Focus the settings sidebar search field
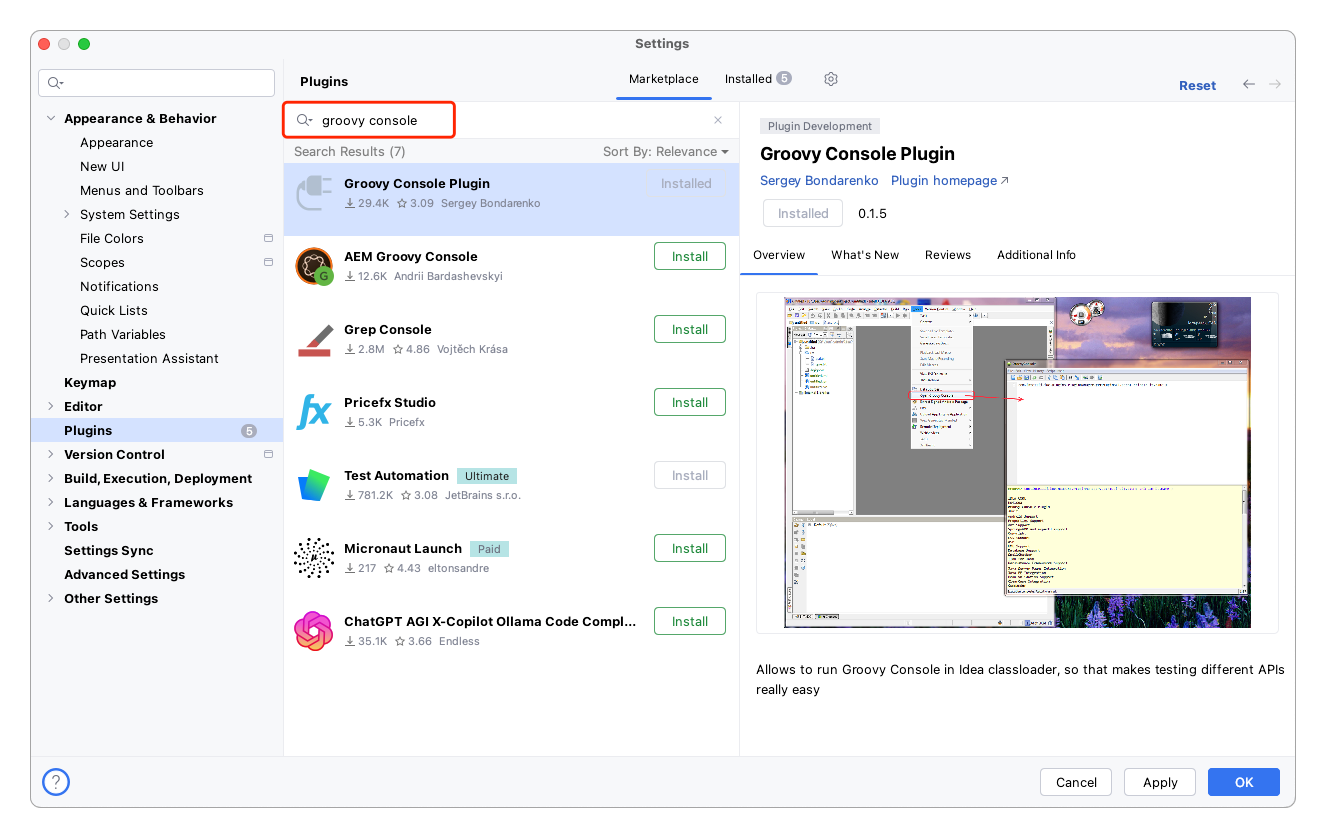The height and width of the screenshot is (838, 1326). pos(156,83)
